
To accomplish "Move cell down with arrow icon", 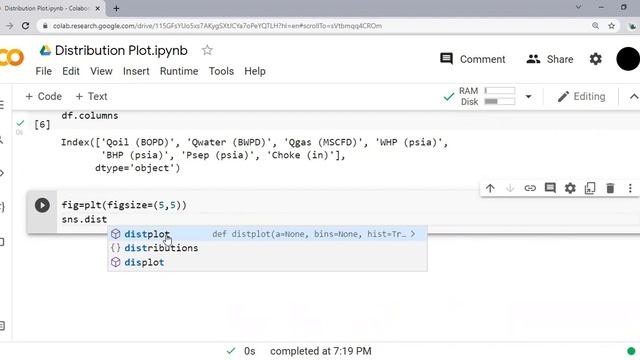I will (510, 188).
